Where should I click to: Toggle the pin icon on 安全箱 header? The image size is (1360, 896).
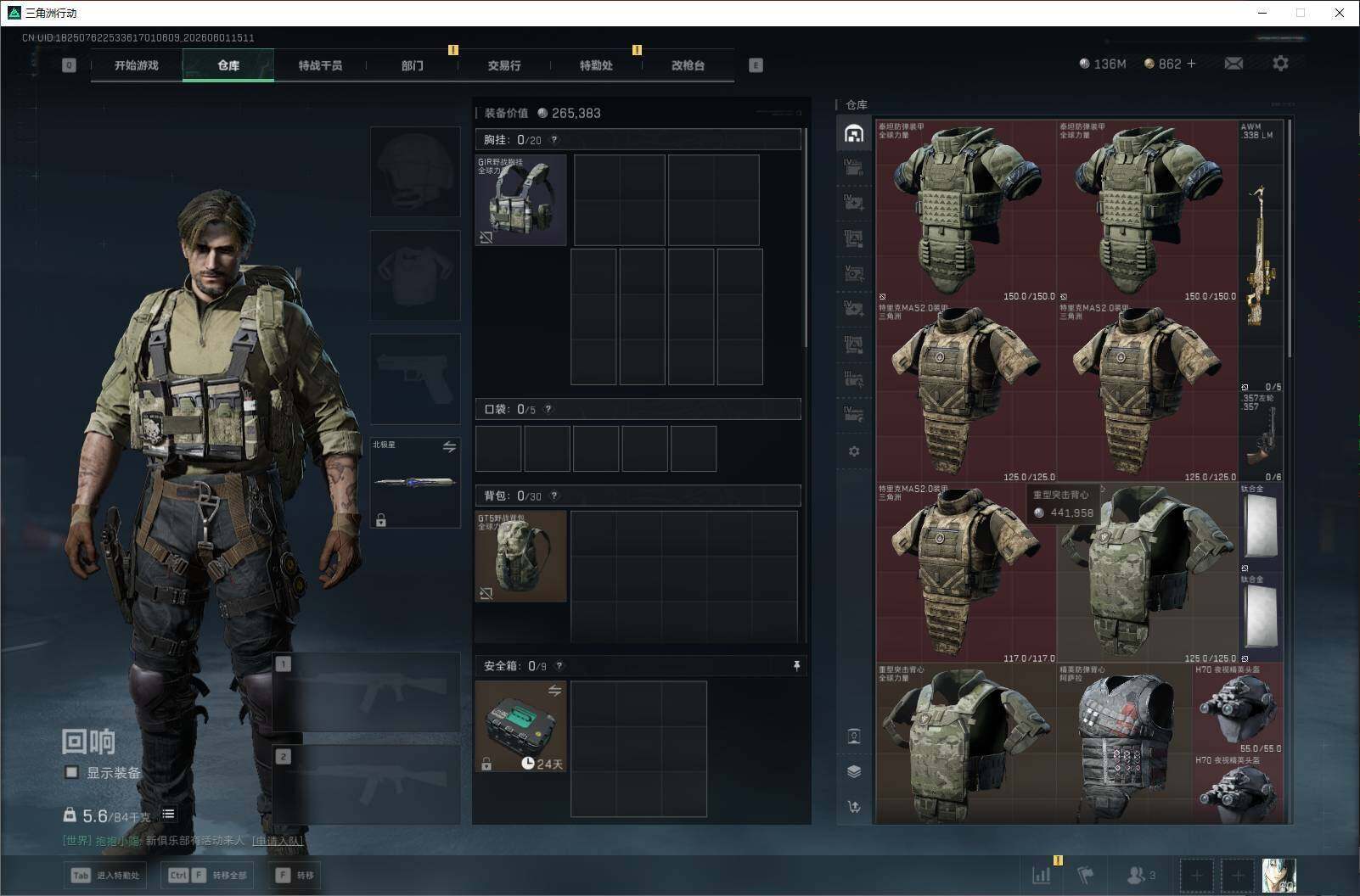point(796,666)
